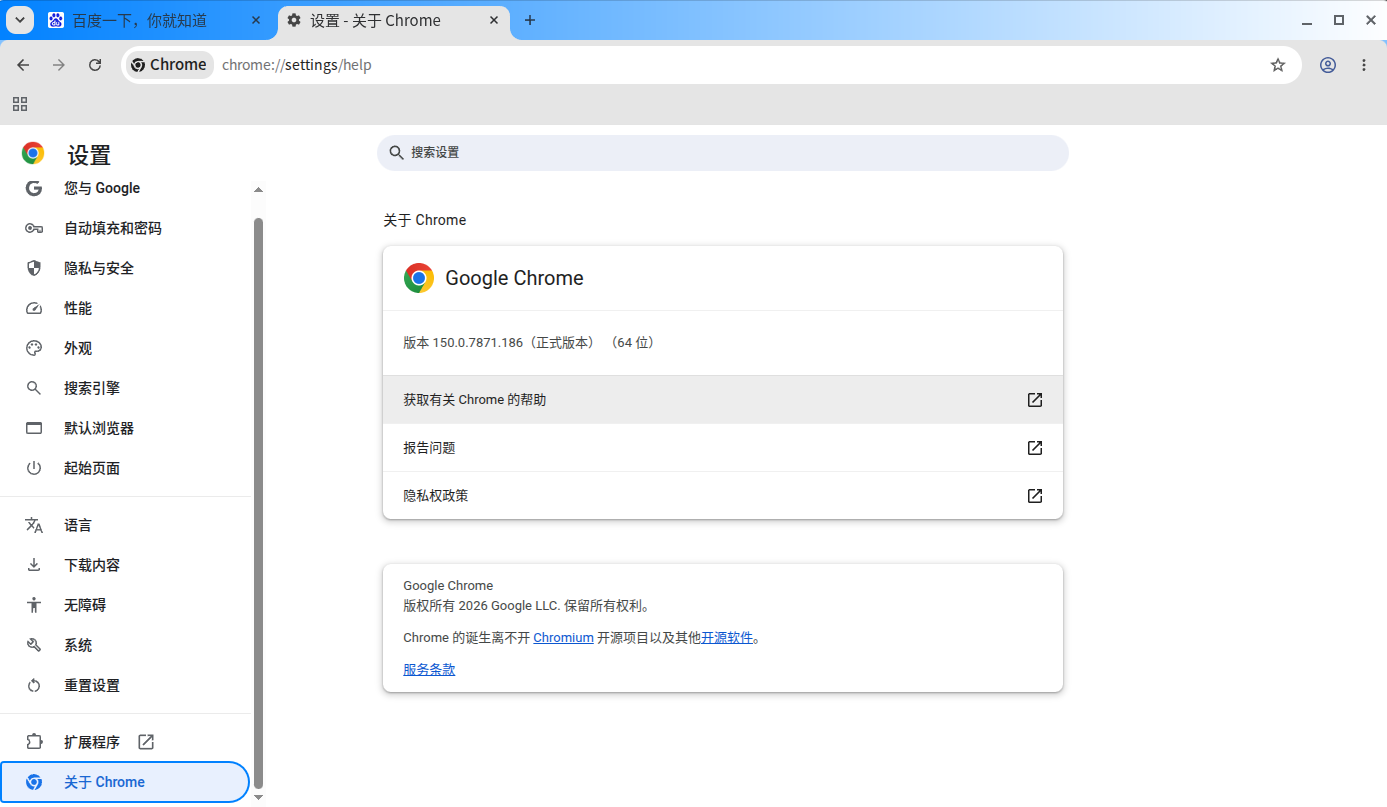The height and width of the screenshot is (807, 1387).
Task: Open the Chrome three-dot menu
Action: click(1364, 65)
